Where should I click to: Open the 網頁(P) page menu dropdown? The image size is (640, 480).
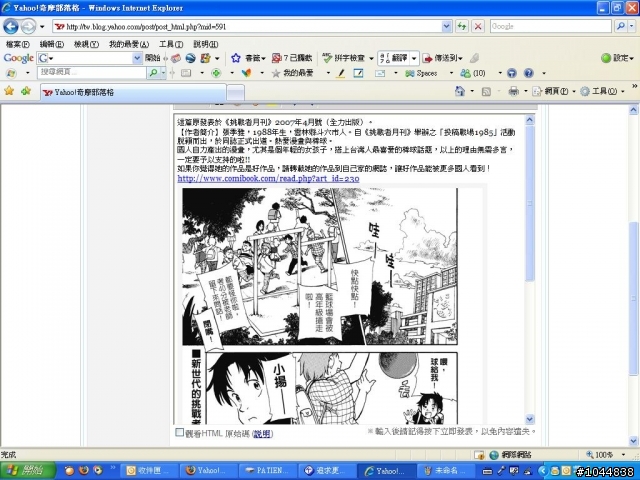click(x=554, y=91)
